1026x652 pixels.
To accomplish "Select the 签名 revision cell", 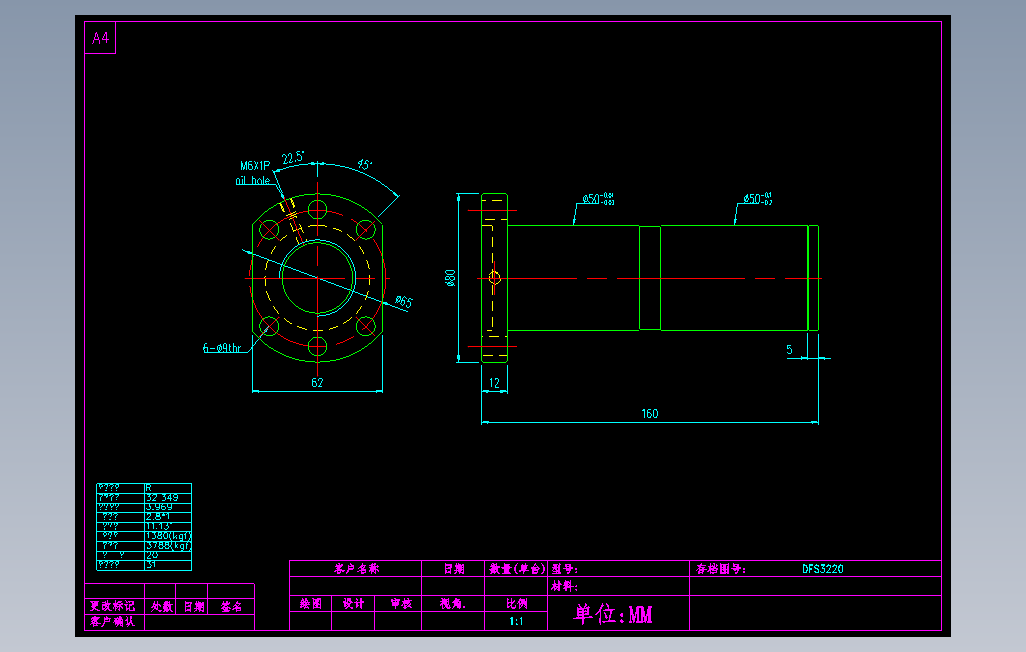I will coord(231,607).
